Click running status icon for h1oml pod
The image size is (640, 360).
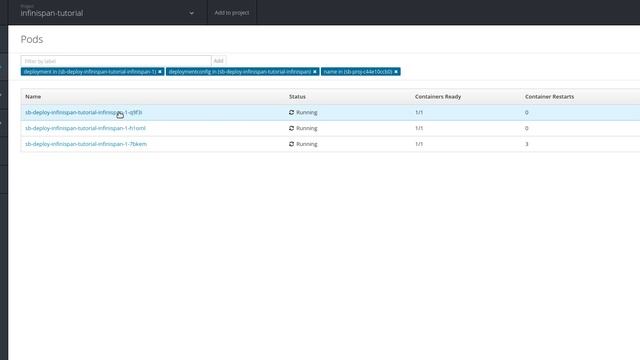(291, 128)
